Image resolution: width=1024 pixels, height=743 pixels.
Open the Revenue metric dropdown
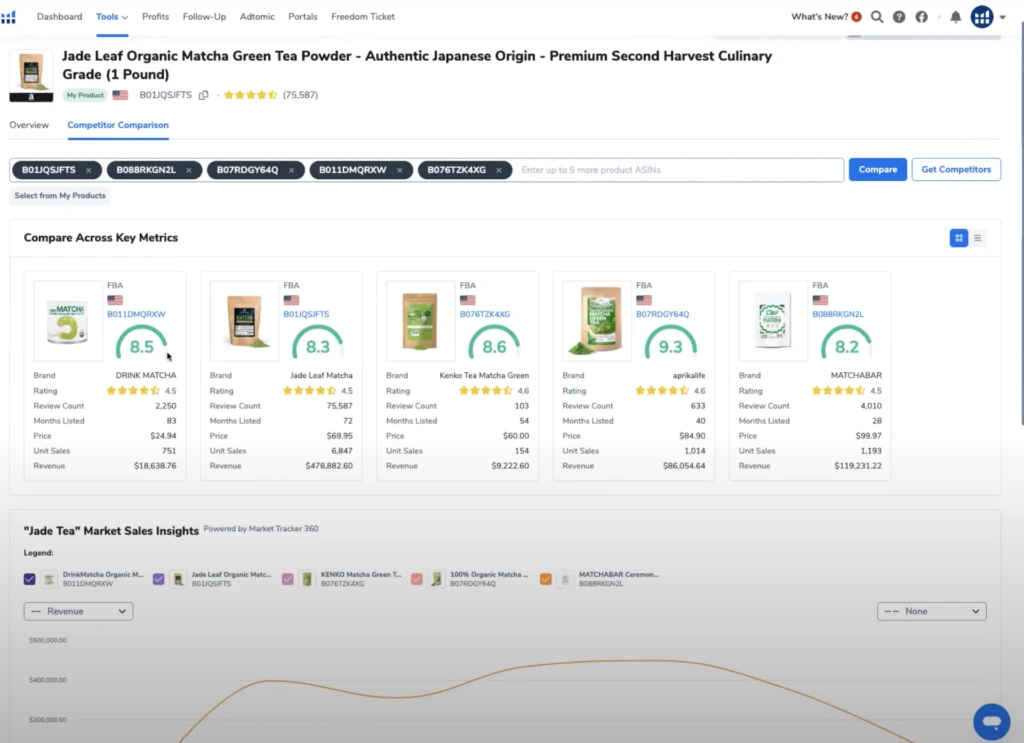click(78, 611)
